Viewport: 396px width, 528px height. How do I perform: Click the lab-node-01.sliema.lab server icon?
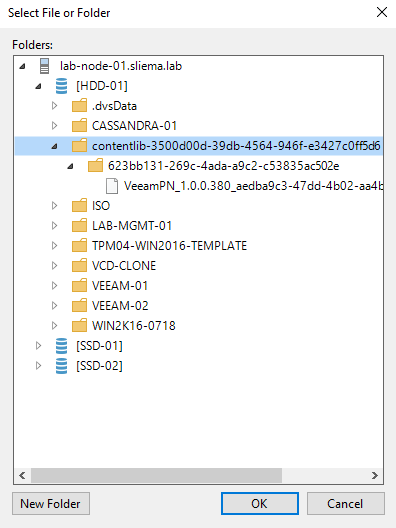pos(44,66)
